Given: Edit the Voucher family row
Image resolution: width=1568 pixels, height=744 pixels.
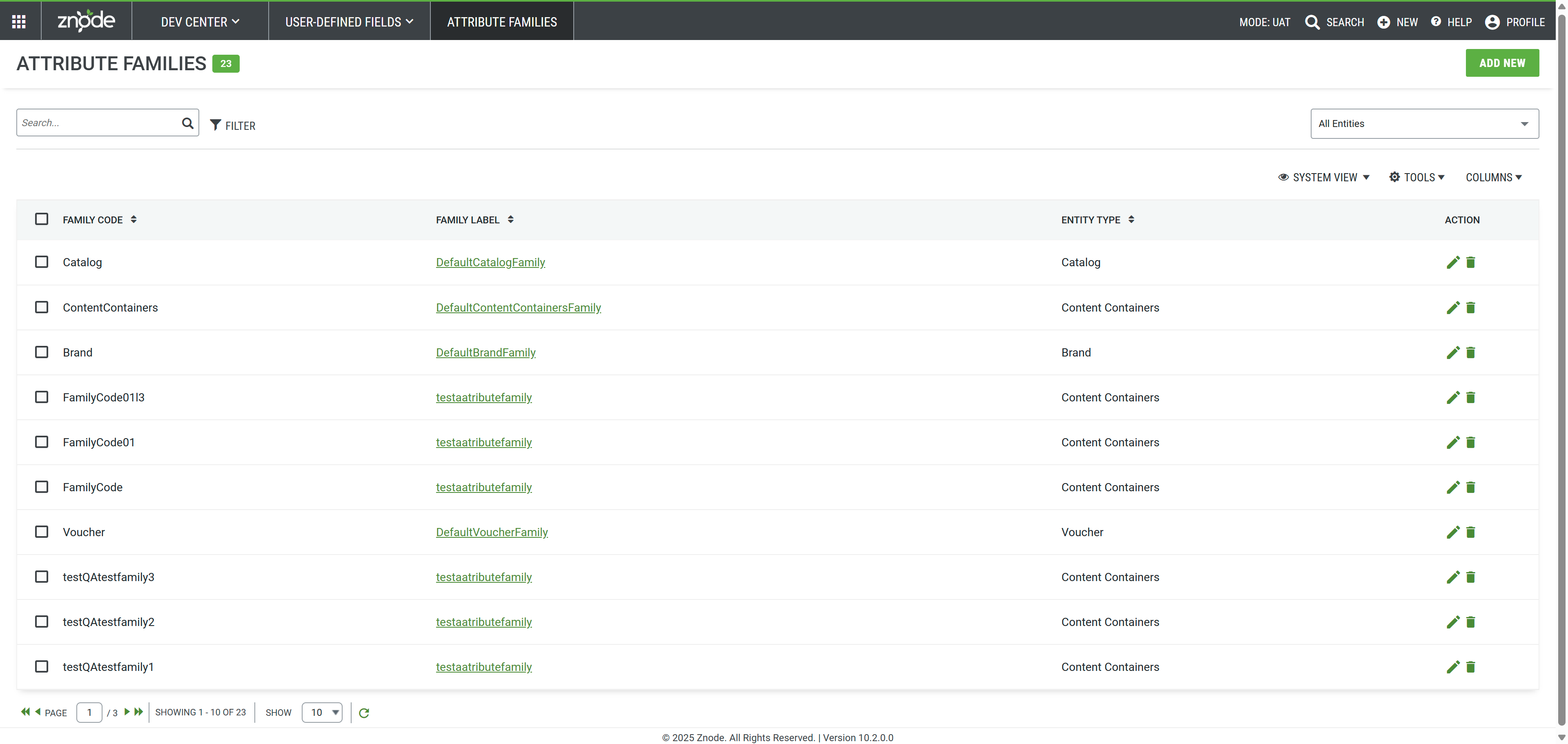Looking at the screenshot, I should [x=1452, y=532].
